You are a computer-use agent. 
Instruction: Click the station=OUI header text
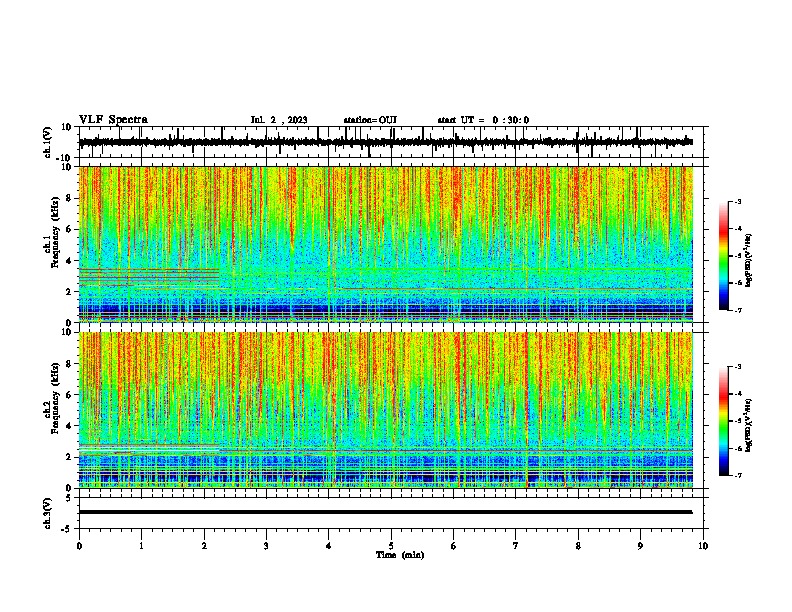point(370,120)
